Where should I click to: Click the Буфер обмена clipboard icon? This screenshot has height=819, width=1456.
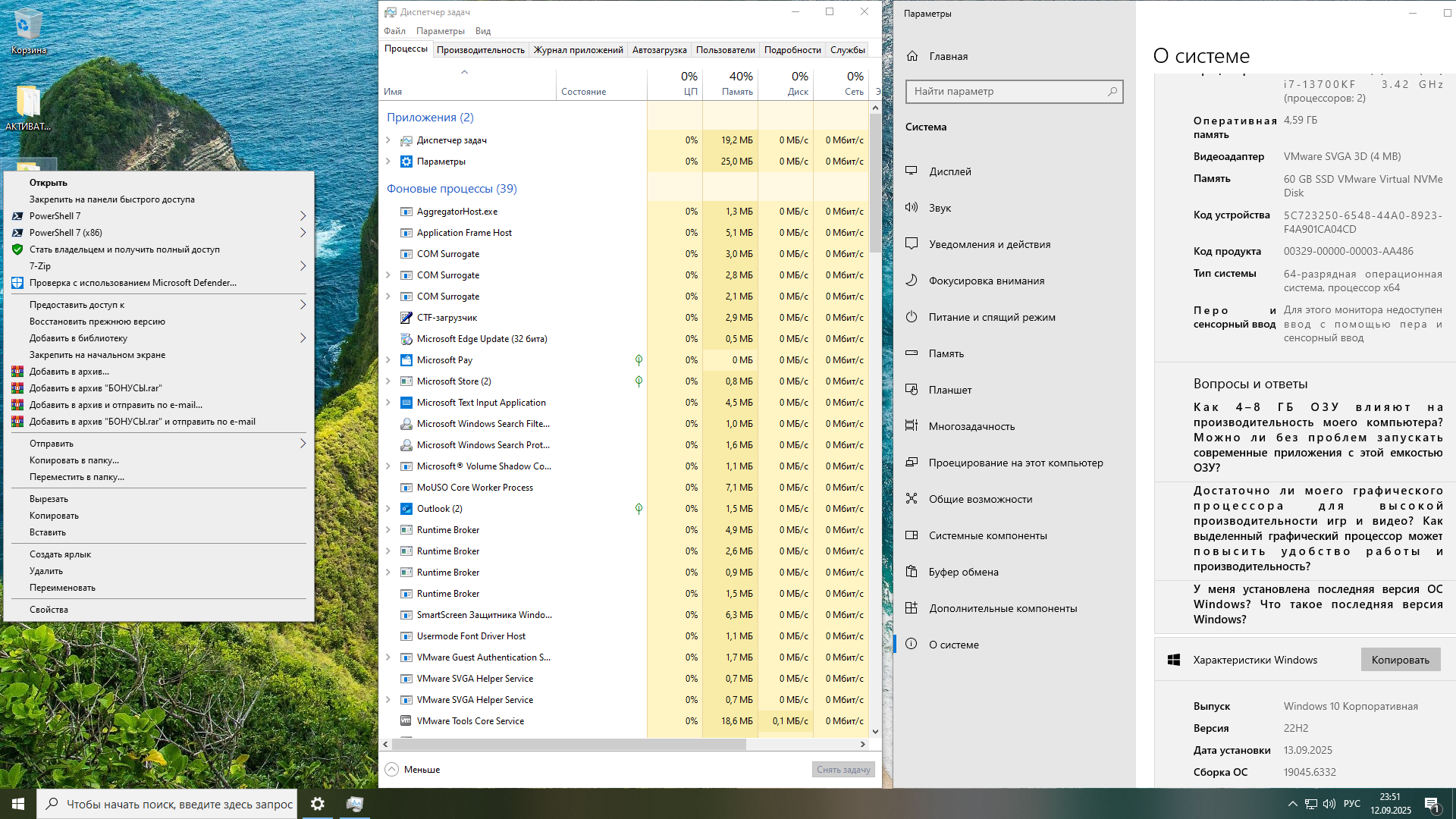click(x=912, y=571)
